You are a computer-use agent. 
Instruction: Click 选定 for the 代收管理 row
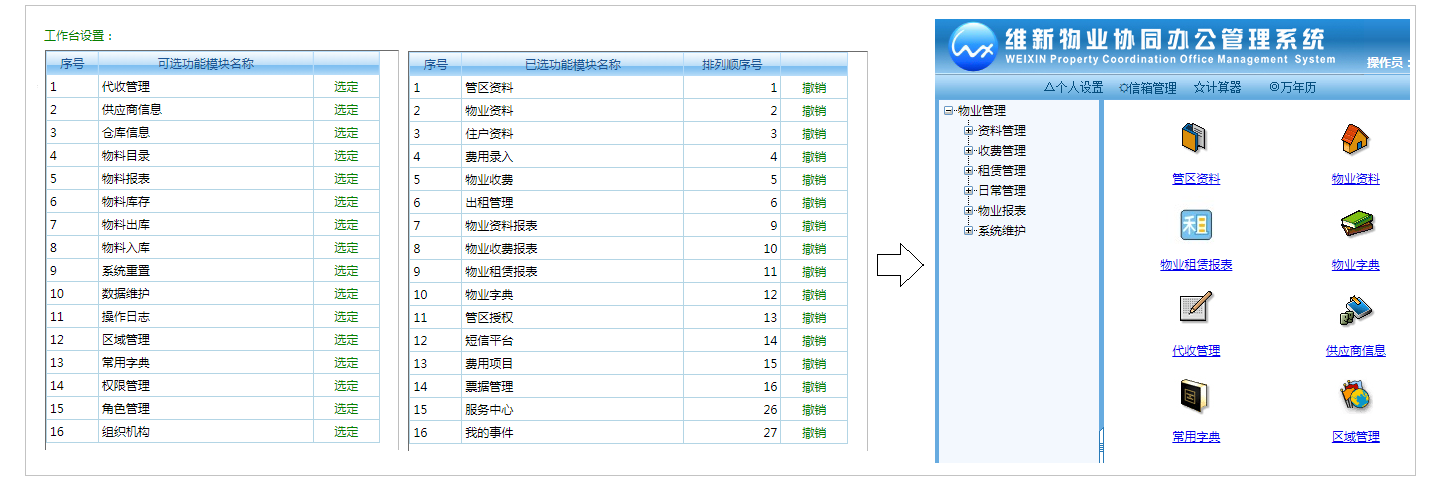click(346, 87)
